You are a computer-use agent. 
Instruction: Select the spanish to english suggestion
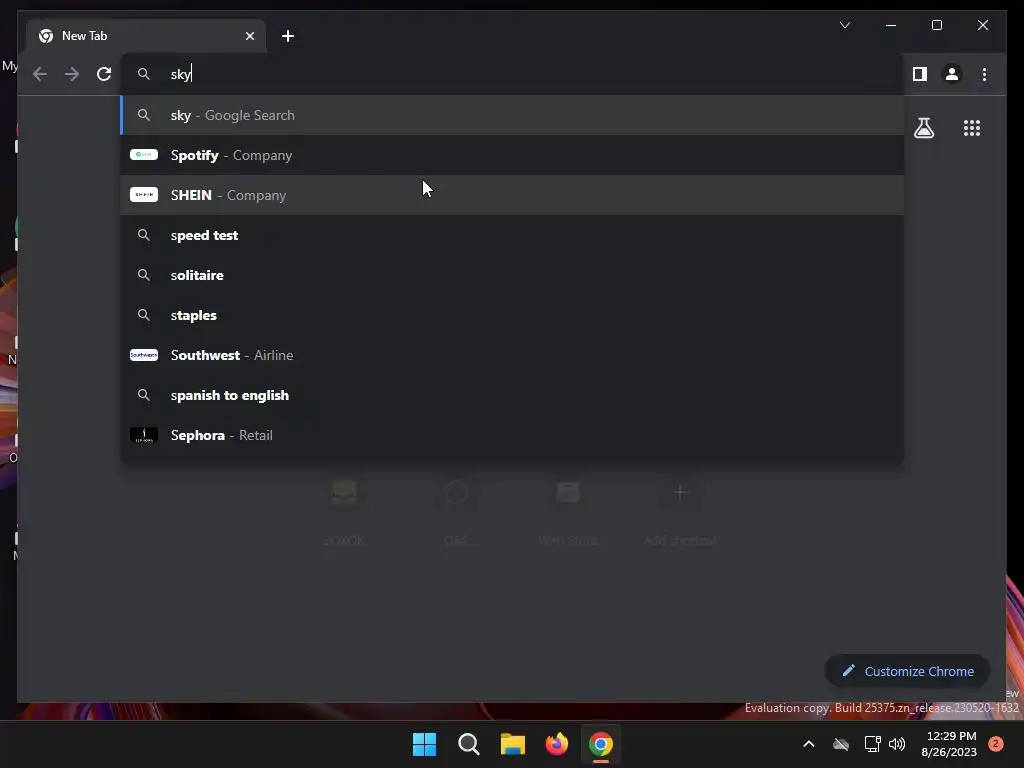(x=513, y=395)
